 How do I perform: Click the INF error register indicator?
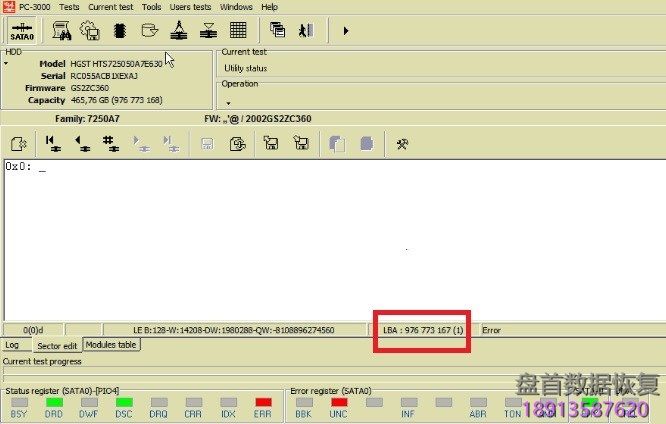pos(409,402)
